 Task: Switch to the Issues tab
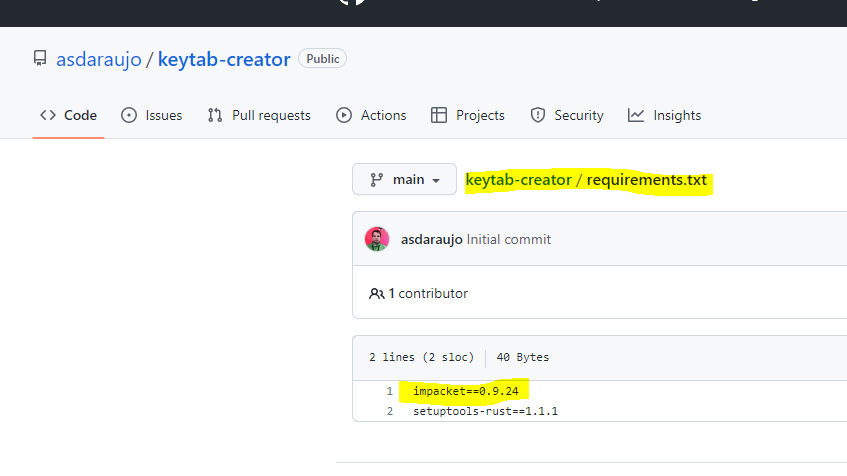point(163,115)
